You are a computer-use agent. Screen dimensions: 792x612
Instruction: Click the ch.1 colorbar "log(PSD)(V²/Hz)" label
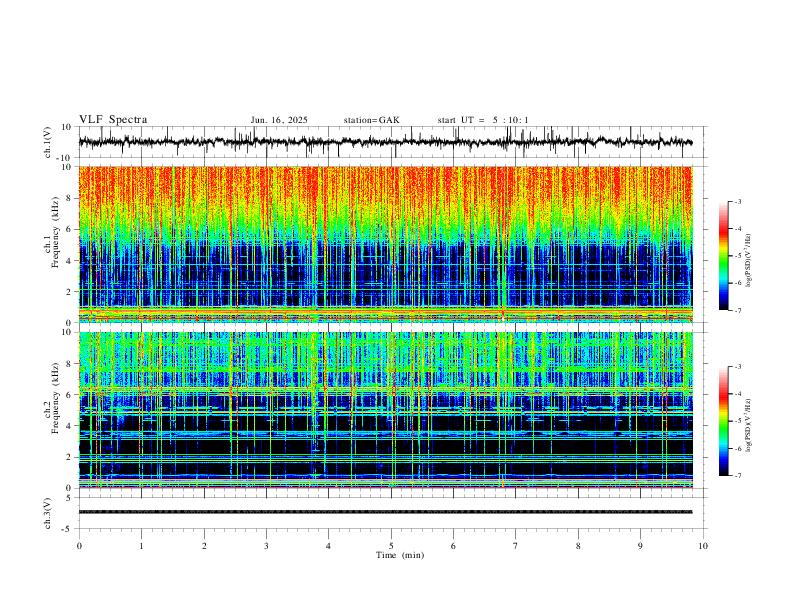point(748,260)
